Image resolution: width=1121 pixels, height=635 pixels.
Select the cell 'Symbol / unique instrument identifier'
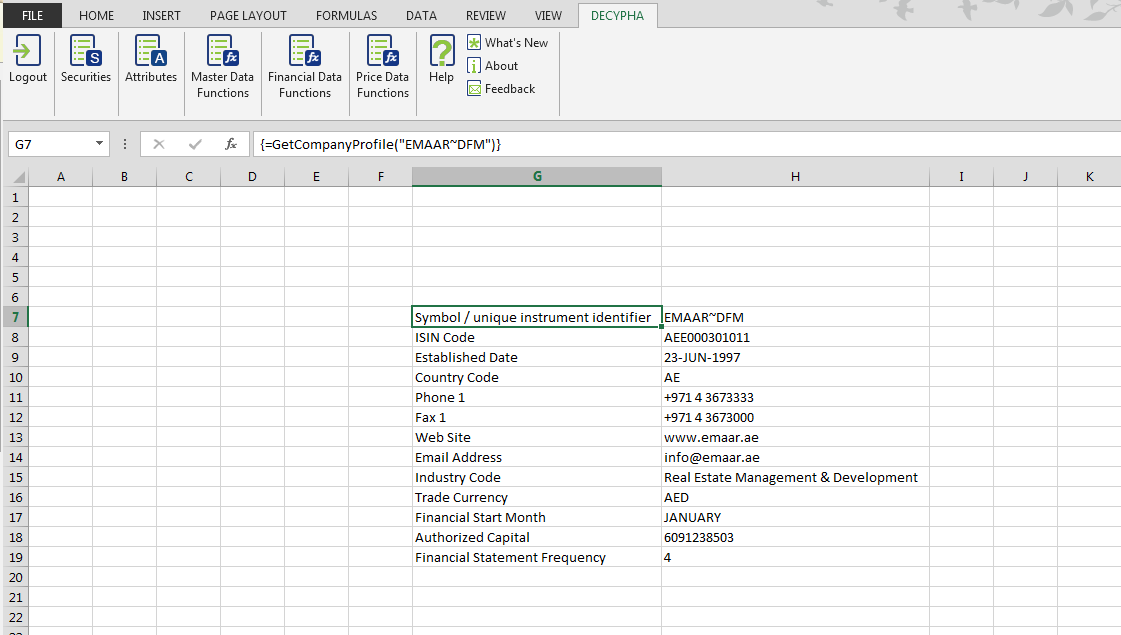537,318
